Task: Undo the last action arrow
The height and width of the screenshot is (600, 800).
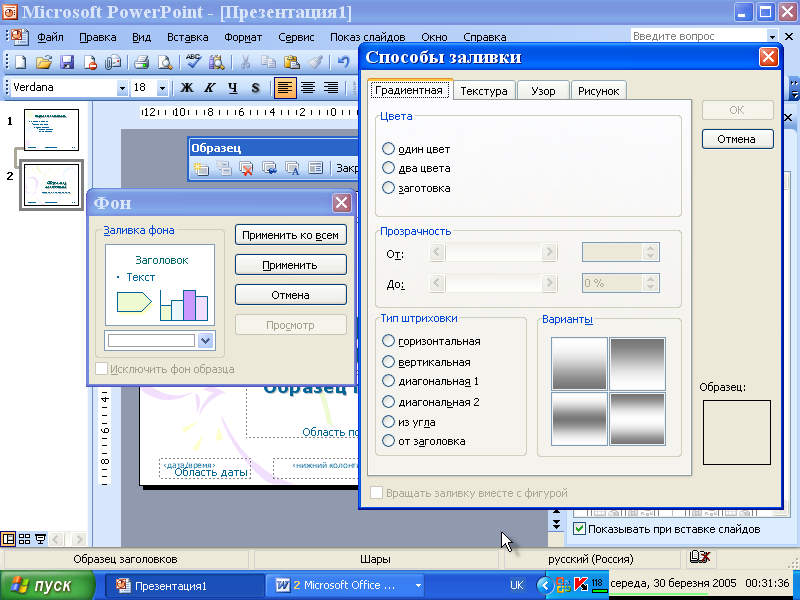Action: click(343, 62)
